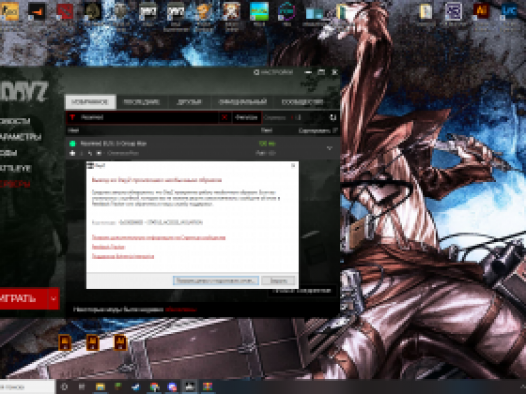Image resolution: width=526 pixels, height=394 pixels.
Task: Open the Lightroom Classic desktop shortcut
Action: coord(509,11)
